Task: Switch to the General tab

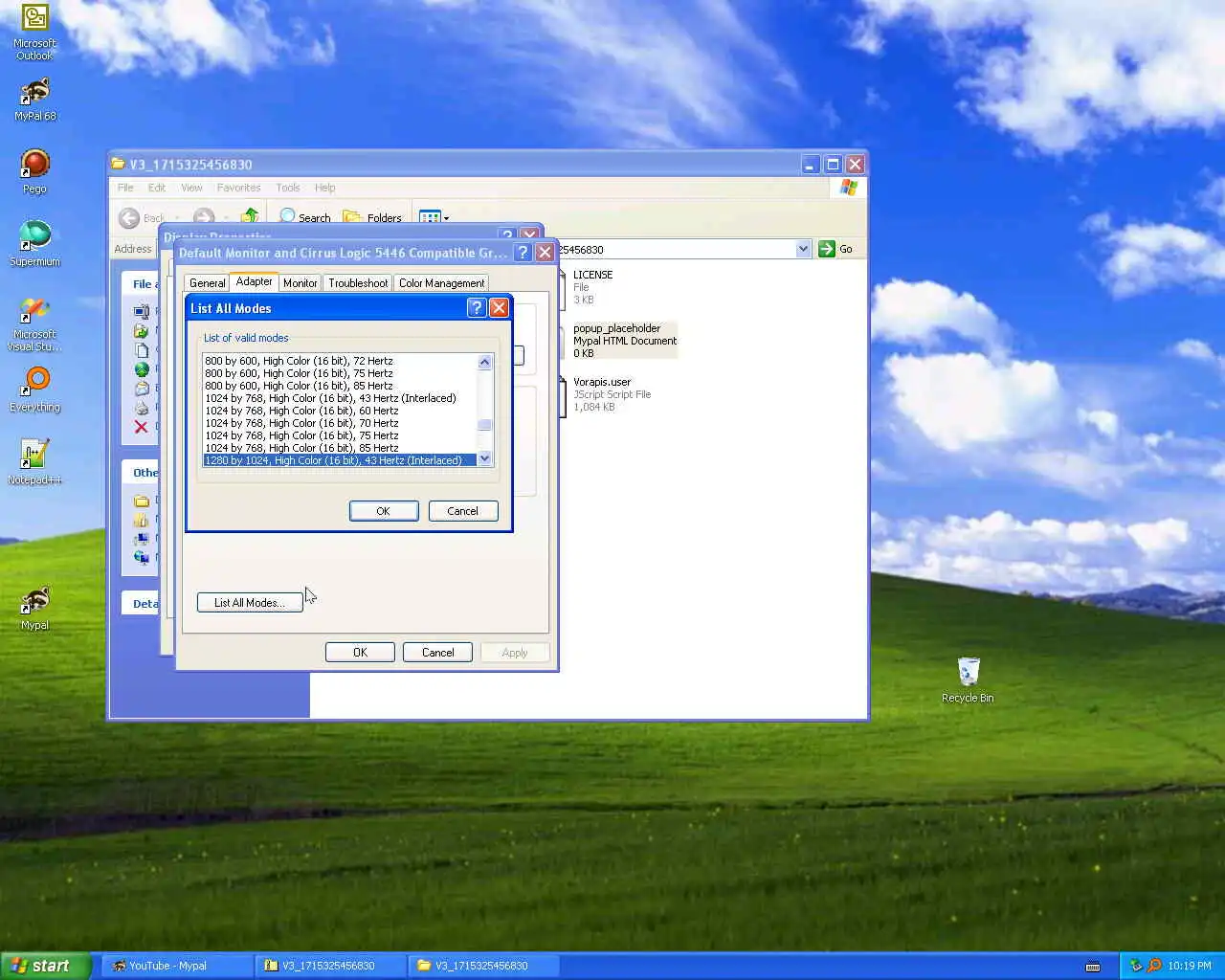Action: (207, 283)
